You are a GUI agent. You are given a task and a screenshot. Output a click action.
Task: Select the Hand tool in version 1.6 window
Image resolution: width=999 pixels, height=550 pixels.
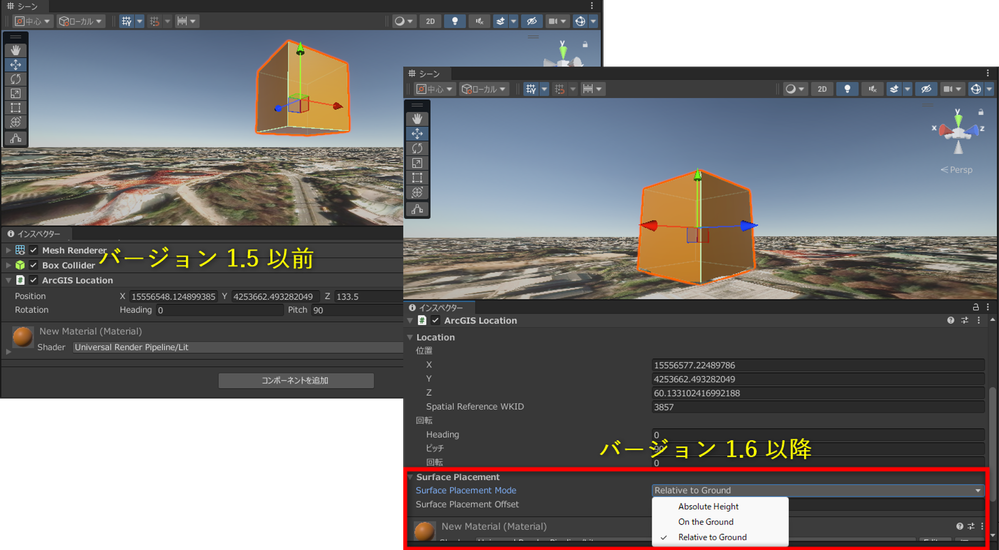(417, 119)
